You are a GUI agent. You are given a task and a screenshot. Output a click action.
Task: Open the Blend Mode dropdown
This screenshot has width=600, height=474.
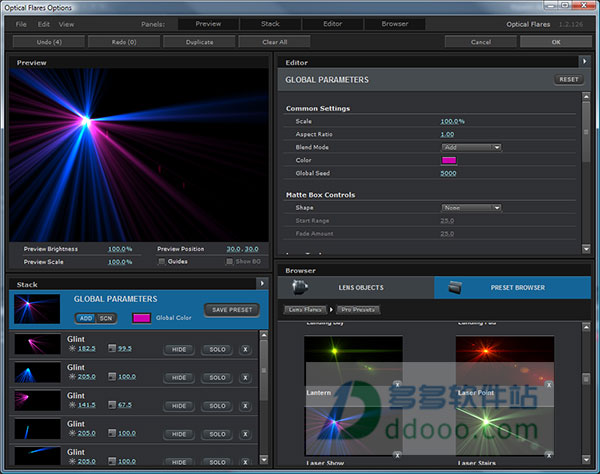point(471,147)
